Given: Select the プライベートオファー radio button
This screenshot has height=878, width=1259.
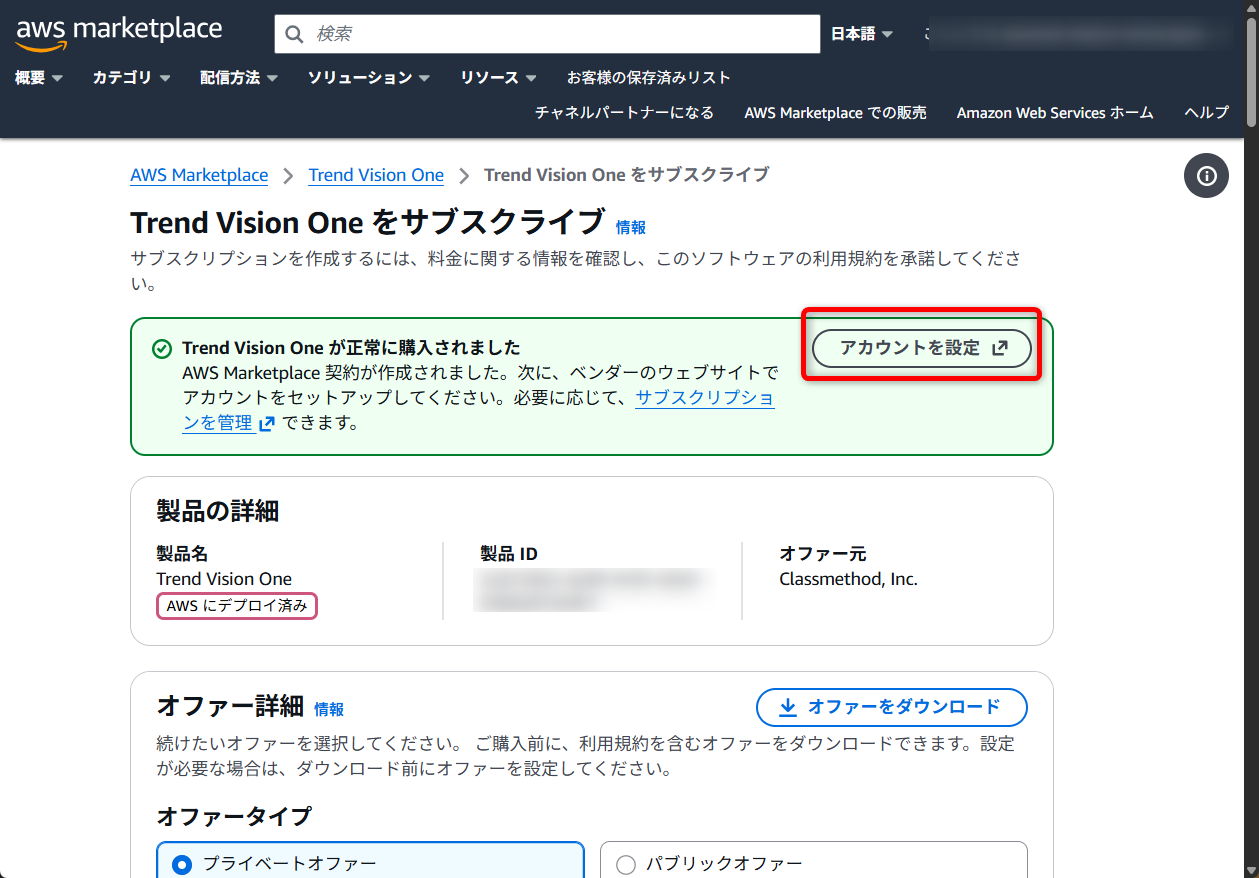Looking at the screenshot, I should [x=182, y=864].
